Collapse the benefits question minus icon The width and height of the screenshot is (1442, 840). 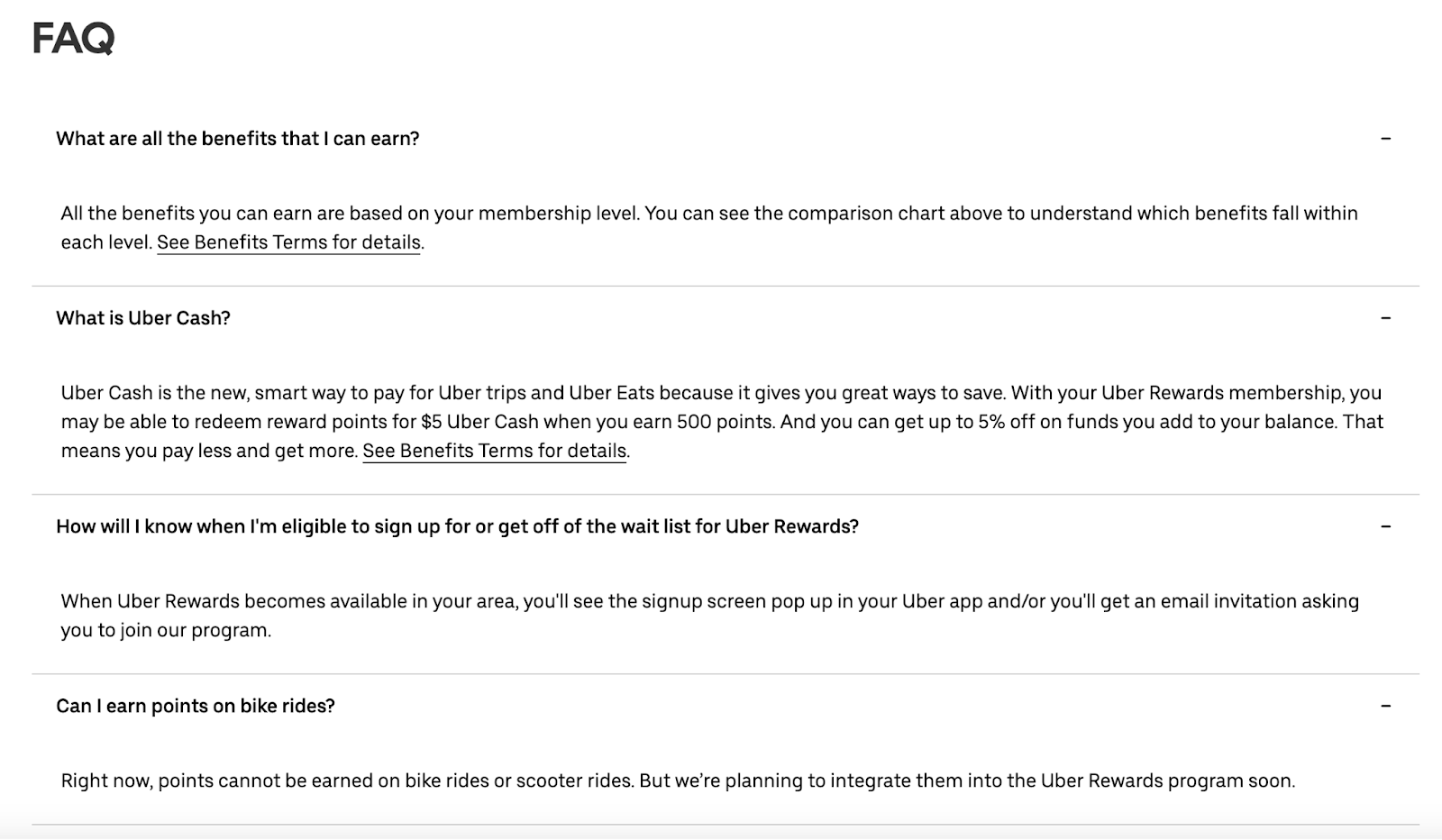tap(1385, 139)
